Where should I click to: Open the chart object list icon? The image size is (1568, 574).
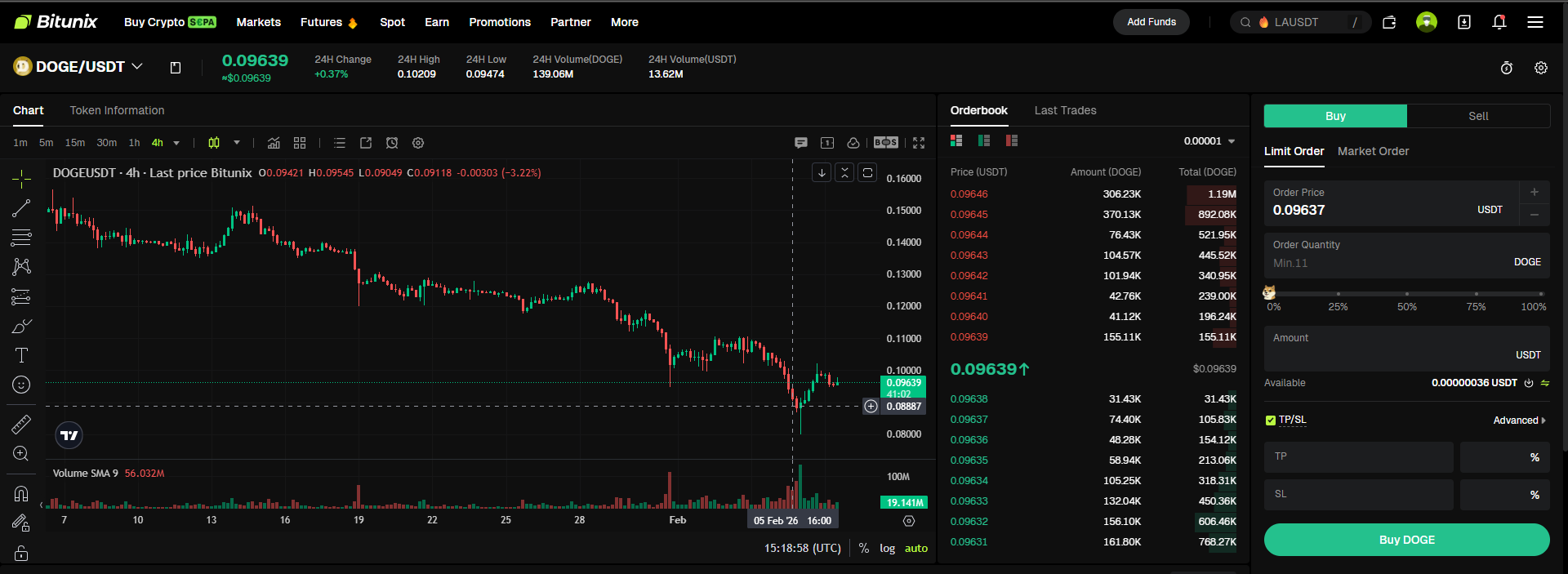click(340, 143)
